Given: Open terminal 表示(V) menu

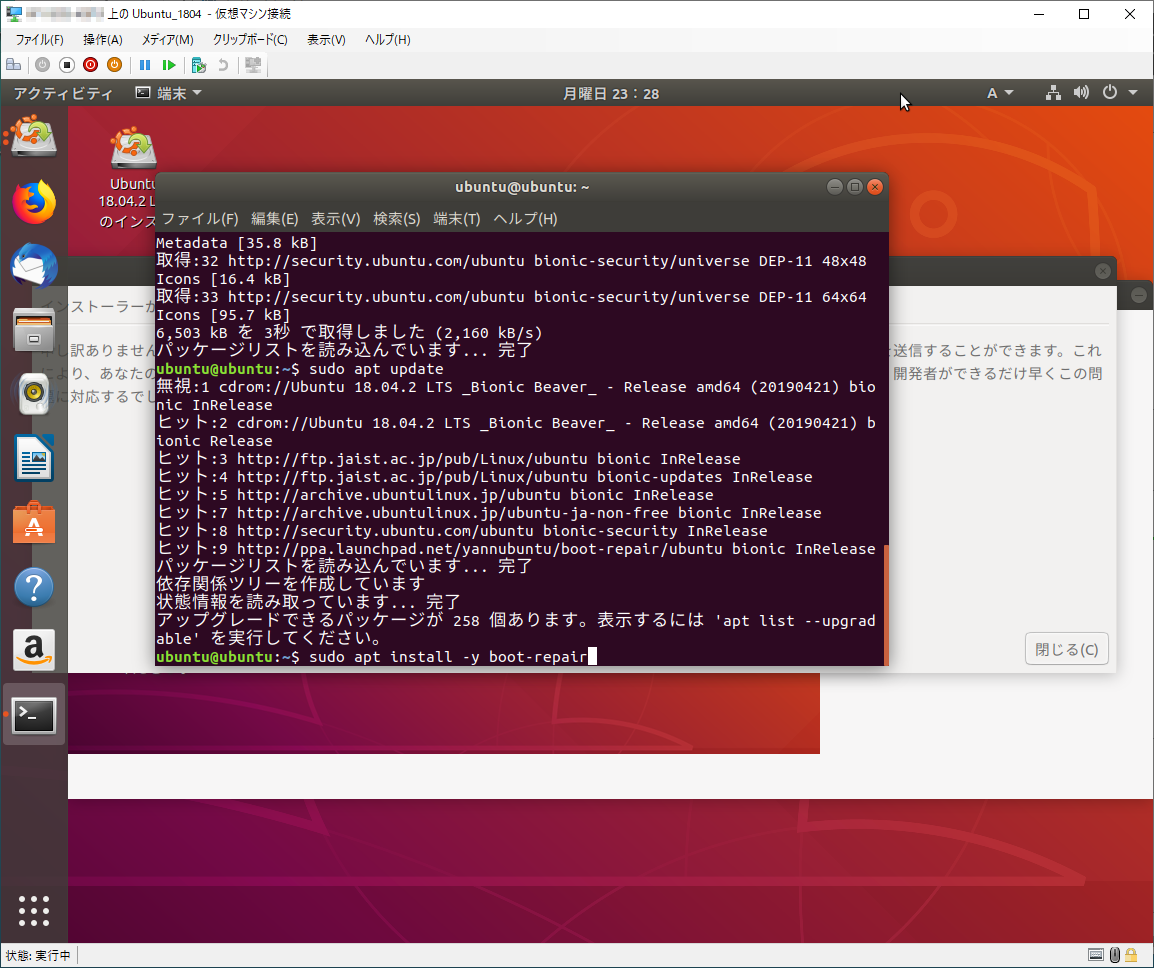Looking at the screenshot, I should (x=336, y=219).
